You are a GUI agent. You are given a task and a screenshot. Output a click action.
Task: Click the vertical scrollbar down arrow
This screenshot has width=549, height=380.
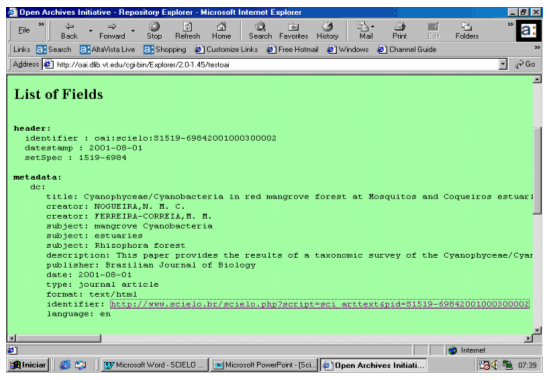click(x=537, y=330)
